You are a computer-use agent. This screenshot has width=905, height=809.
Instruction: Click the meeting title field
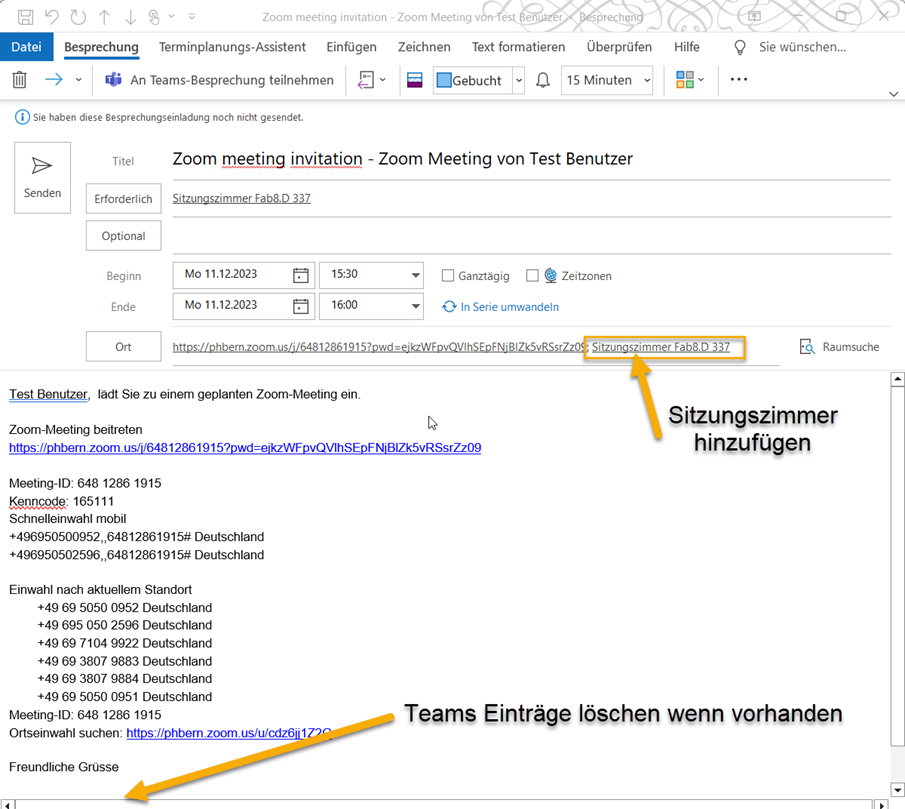point(531,159)
